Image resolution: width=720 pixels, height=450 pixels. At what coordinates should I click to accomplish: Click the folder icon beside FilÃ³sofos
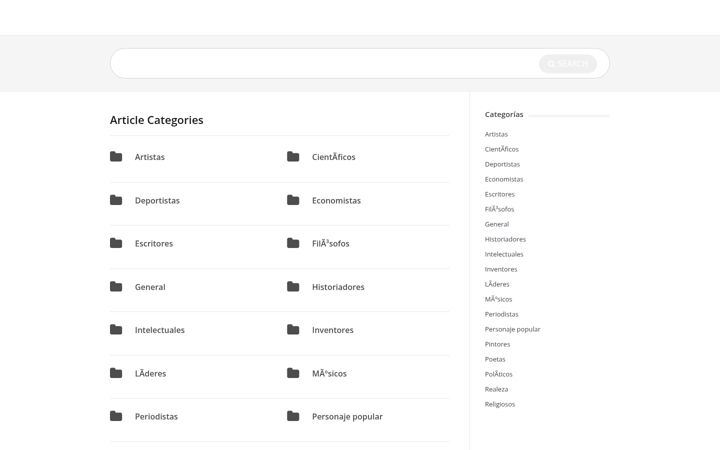tap(293, 243)
